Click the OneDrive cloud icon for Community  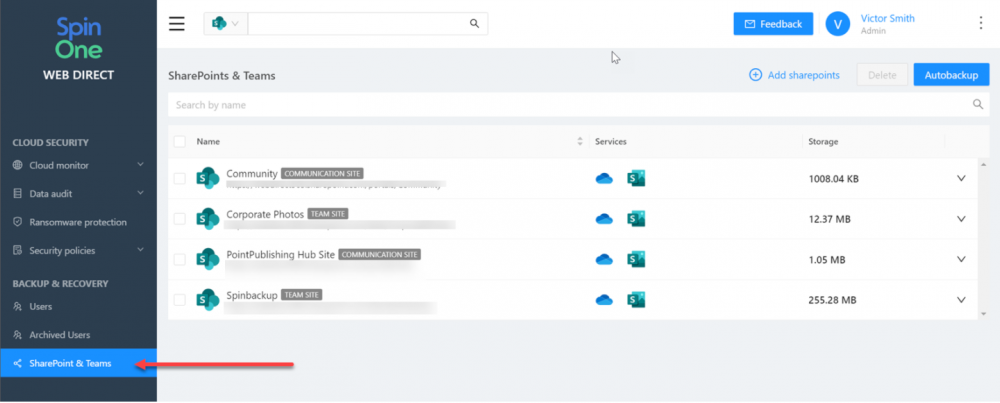point(604,179)
